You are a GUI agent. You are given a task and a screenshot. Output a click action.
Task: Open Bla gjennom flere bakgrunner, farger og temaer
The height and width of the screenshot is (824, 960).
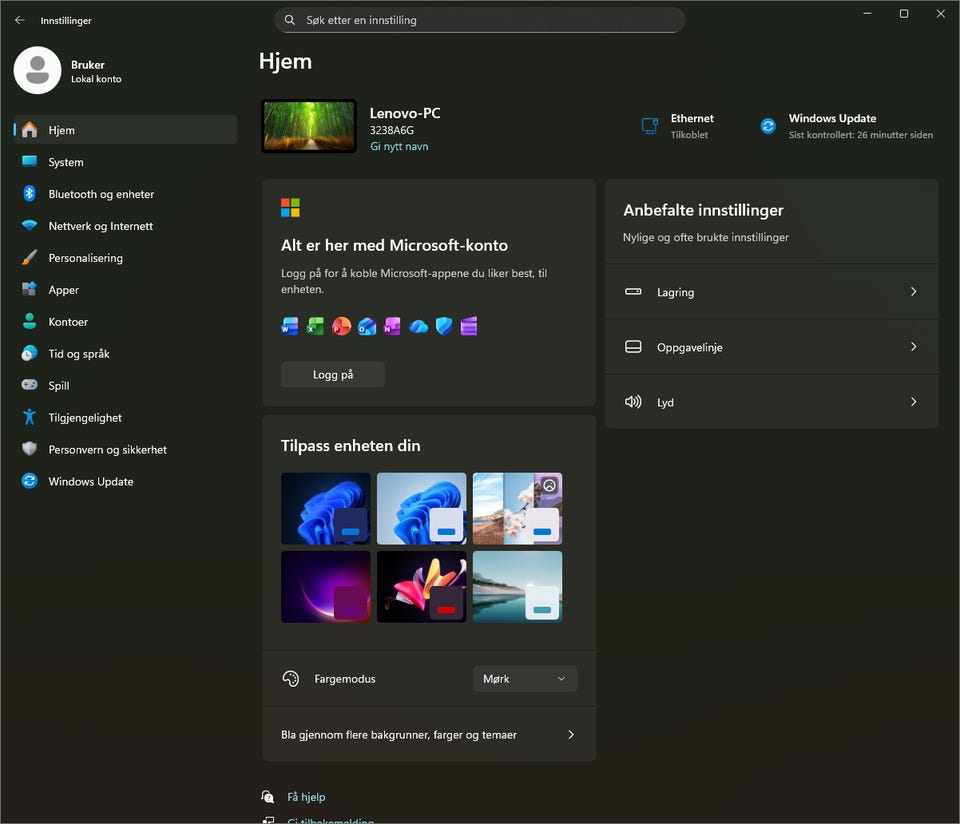tap(428, 735)
